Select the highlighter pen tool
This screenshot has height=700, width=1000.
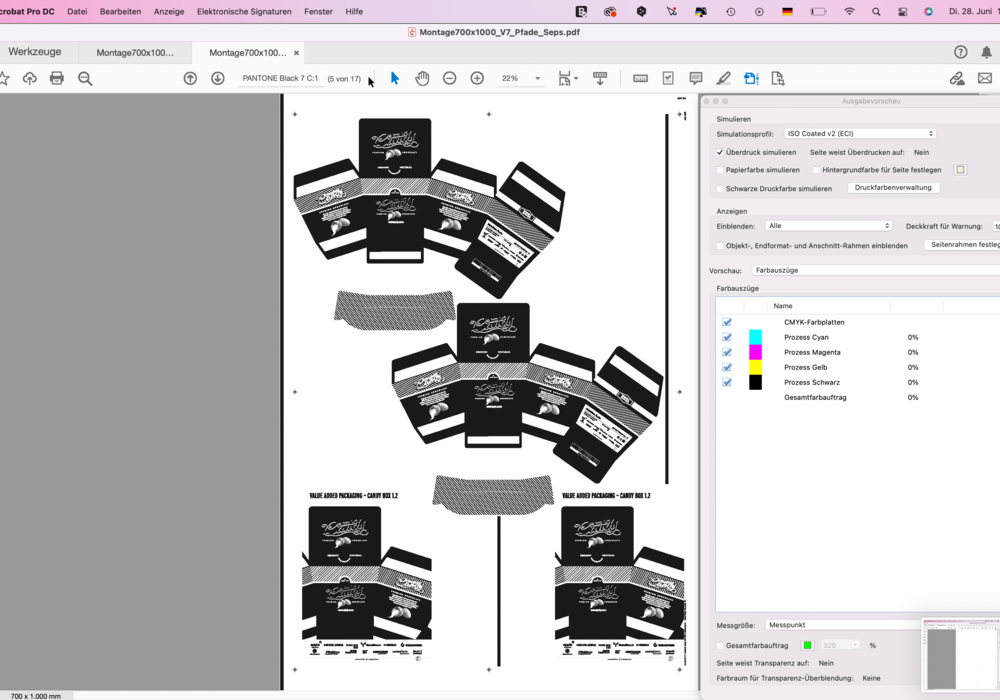click(723, 78)
